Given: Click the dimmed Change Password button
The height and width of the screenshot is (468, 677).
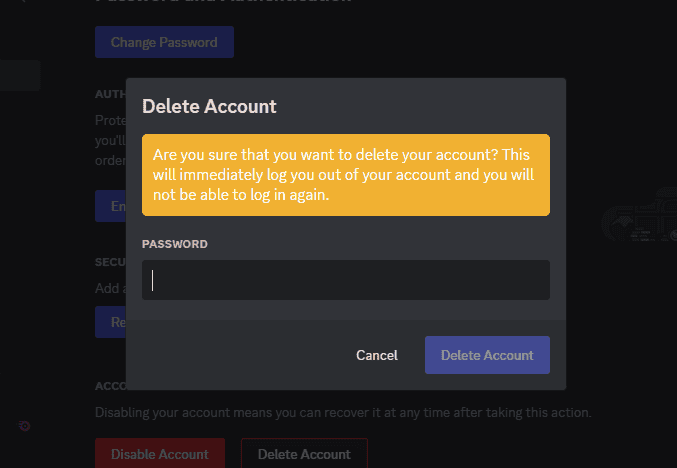Looking at the screenshot, I should pyautogui.click(x=164, y=43).
